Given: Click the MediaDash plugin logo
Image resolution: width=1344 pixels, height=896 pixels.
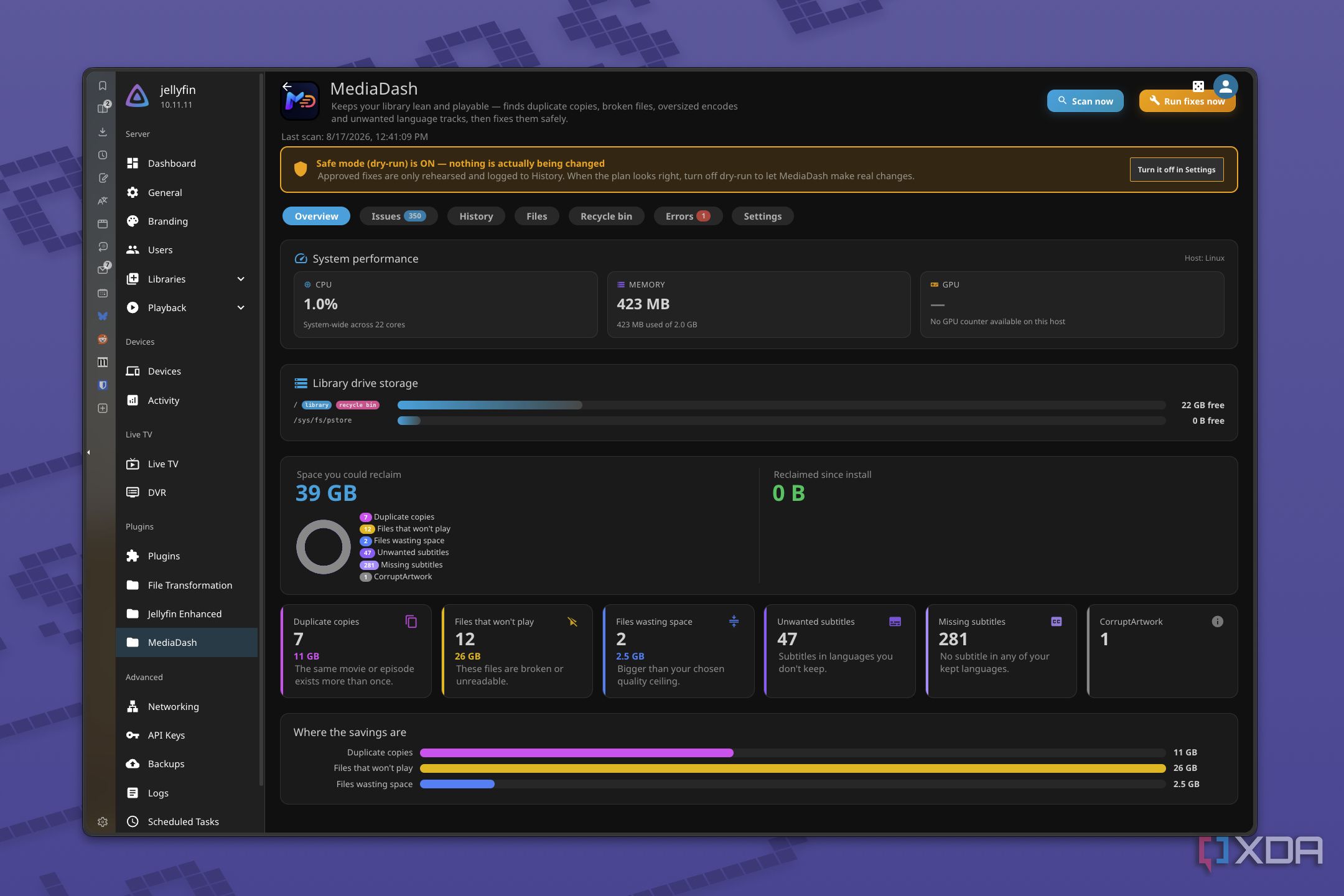Looking at the screenshot, I should 300,101.
